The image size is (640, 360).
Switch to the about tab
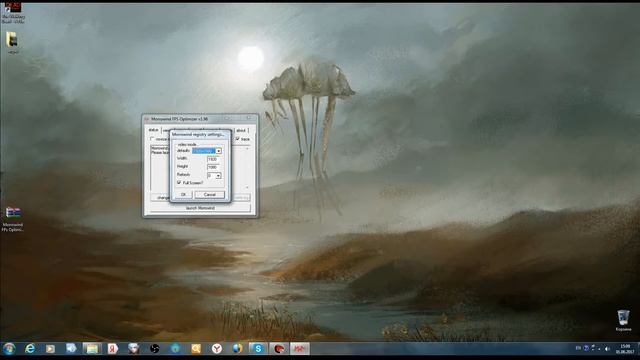click(241, 131)
